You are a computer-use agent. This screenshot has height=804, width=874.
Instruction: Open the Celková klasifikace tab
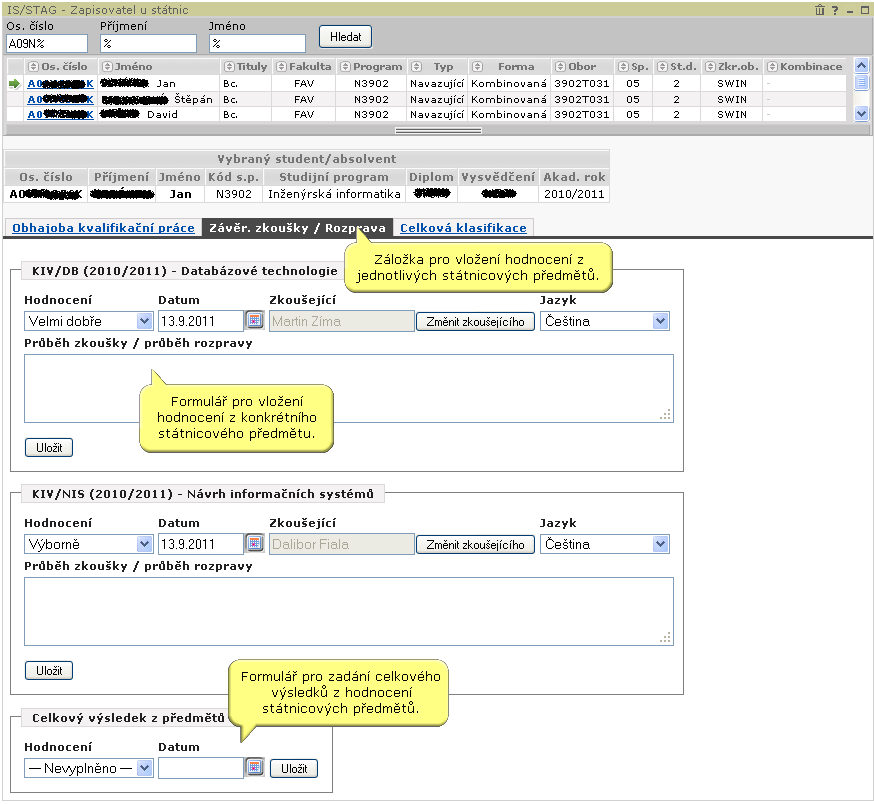pos(463,228)
